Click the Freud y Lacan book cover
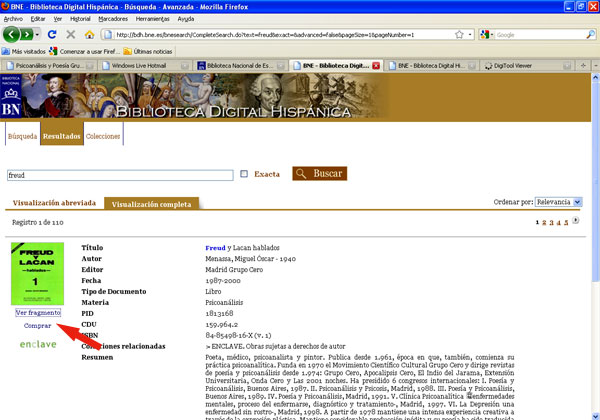The width and height of the screenshot is (600, 420). click(38, 273)
